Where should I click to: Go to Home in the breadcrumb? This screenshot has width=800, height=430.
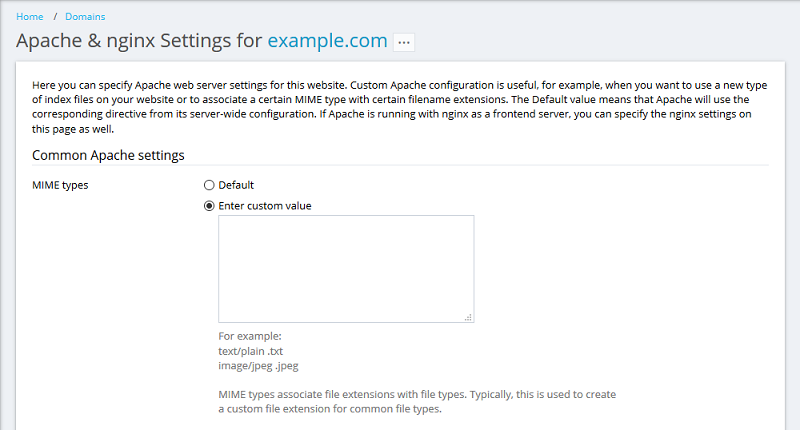pos(30,17)
